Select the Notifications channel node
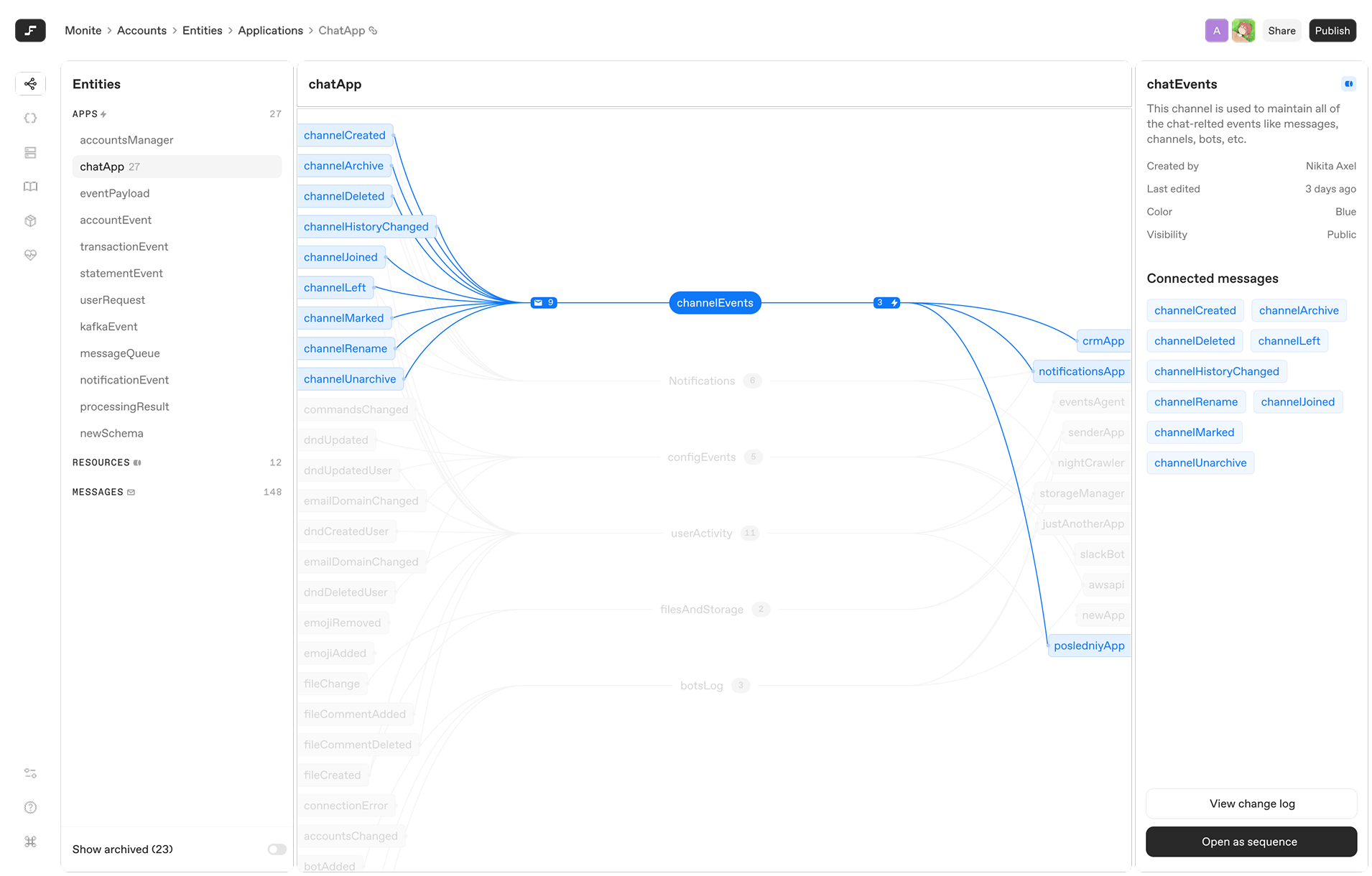Viewport: 1372px width, 876px height. point(714,381)
